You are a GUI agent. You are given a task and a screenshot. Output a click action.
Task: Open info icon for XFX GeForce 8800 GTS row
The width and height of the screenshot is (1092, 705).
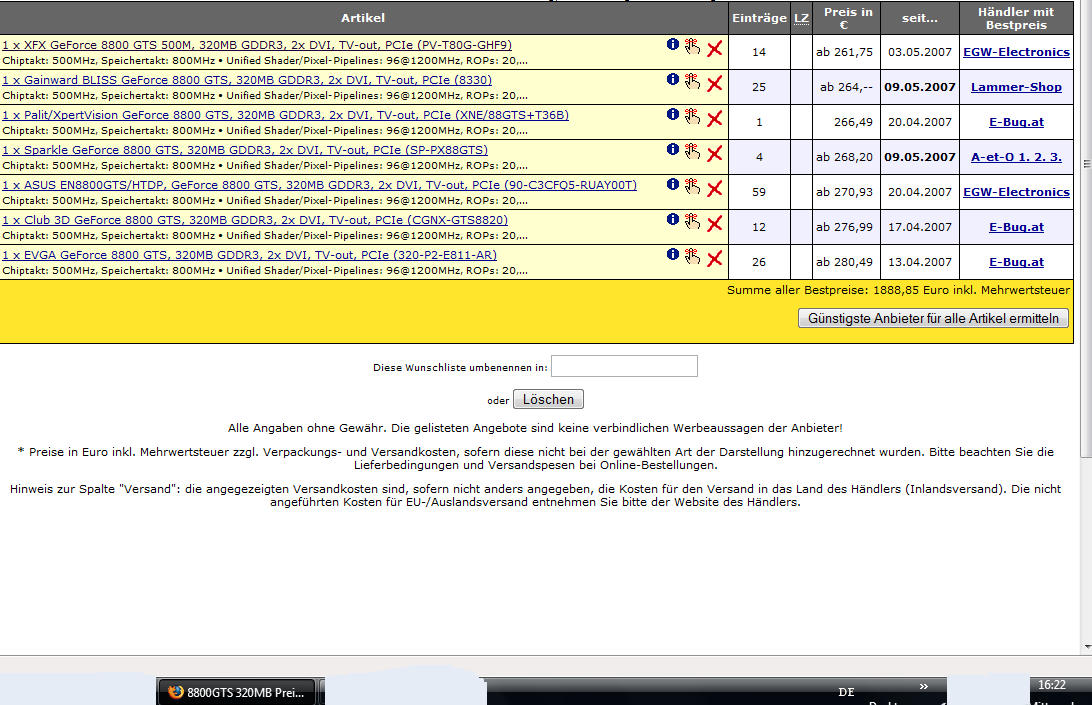coord(673,44)
